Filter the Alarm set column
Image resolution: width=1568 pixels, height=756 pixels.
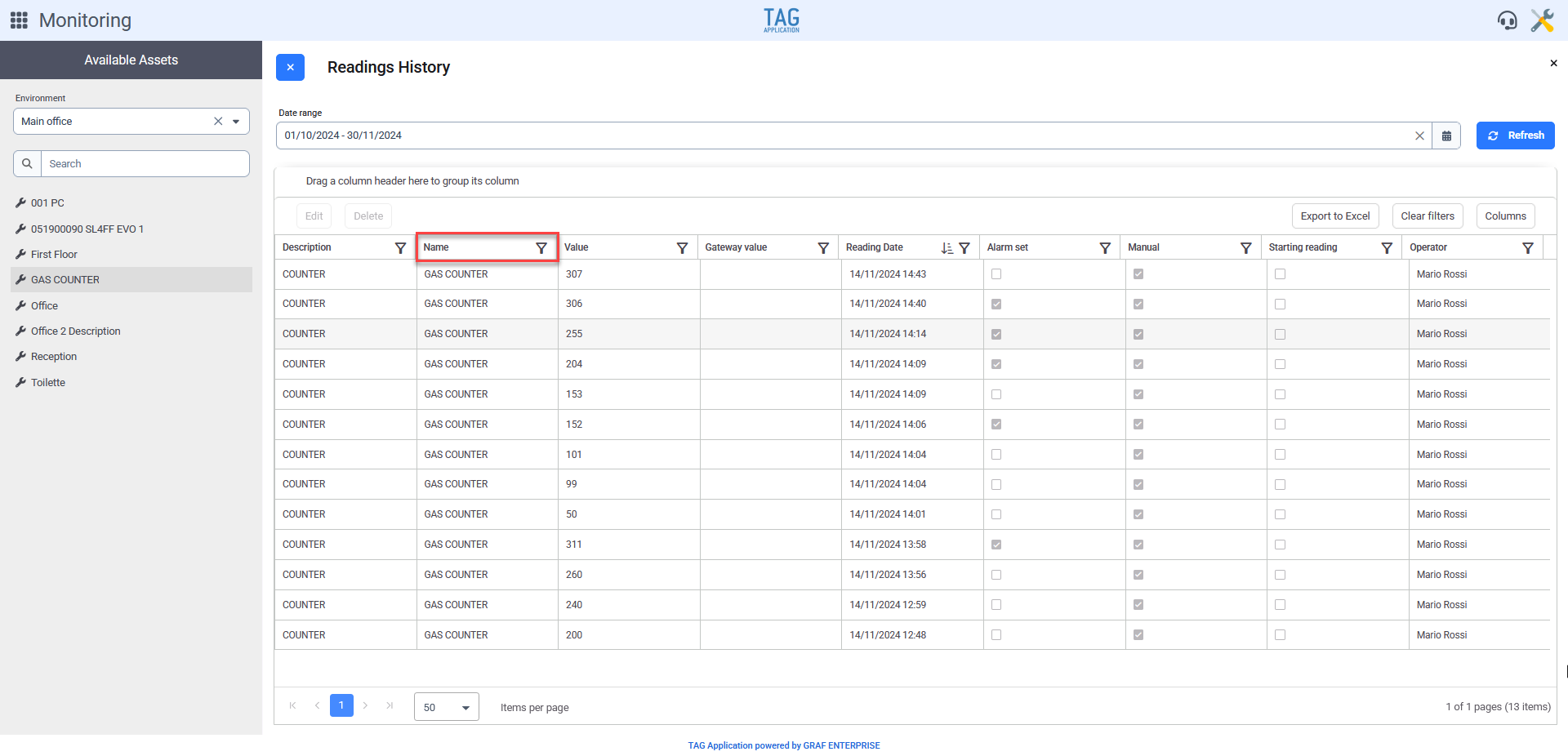(1105, 247)
